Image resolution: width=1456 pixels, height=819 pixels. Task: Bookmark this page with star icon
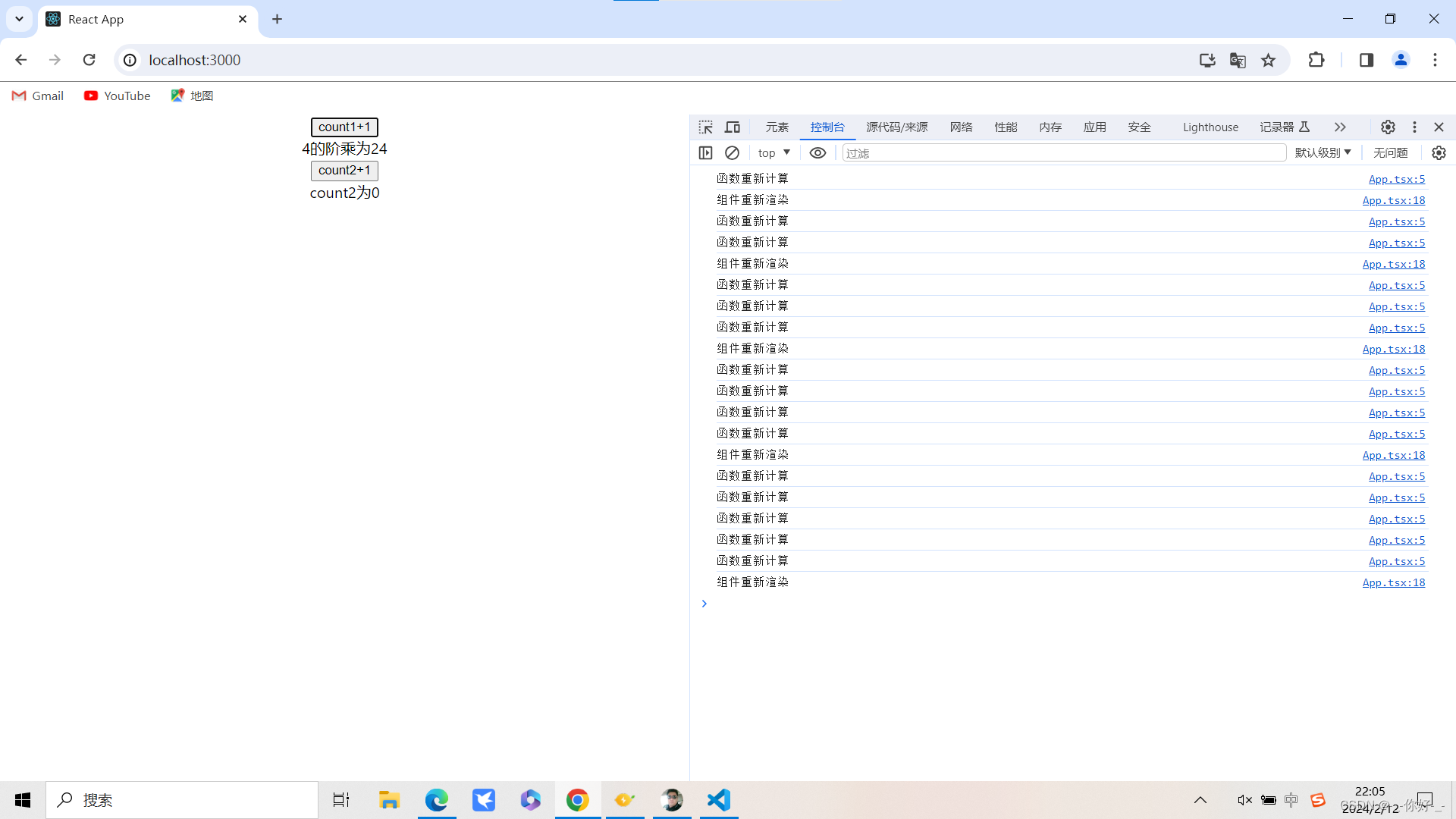[1268, 60]
